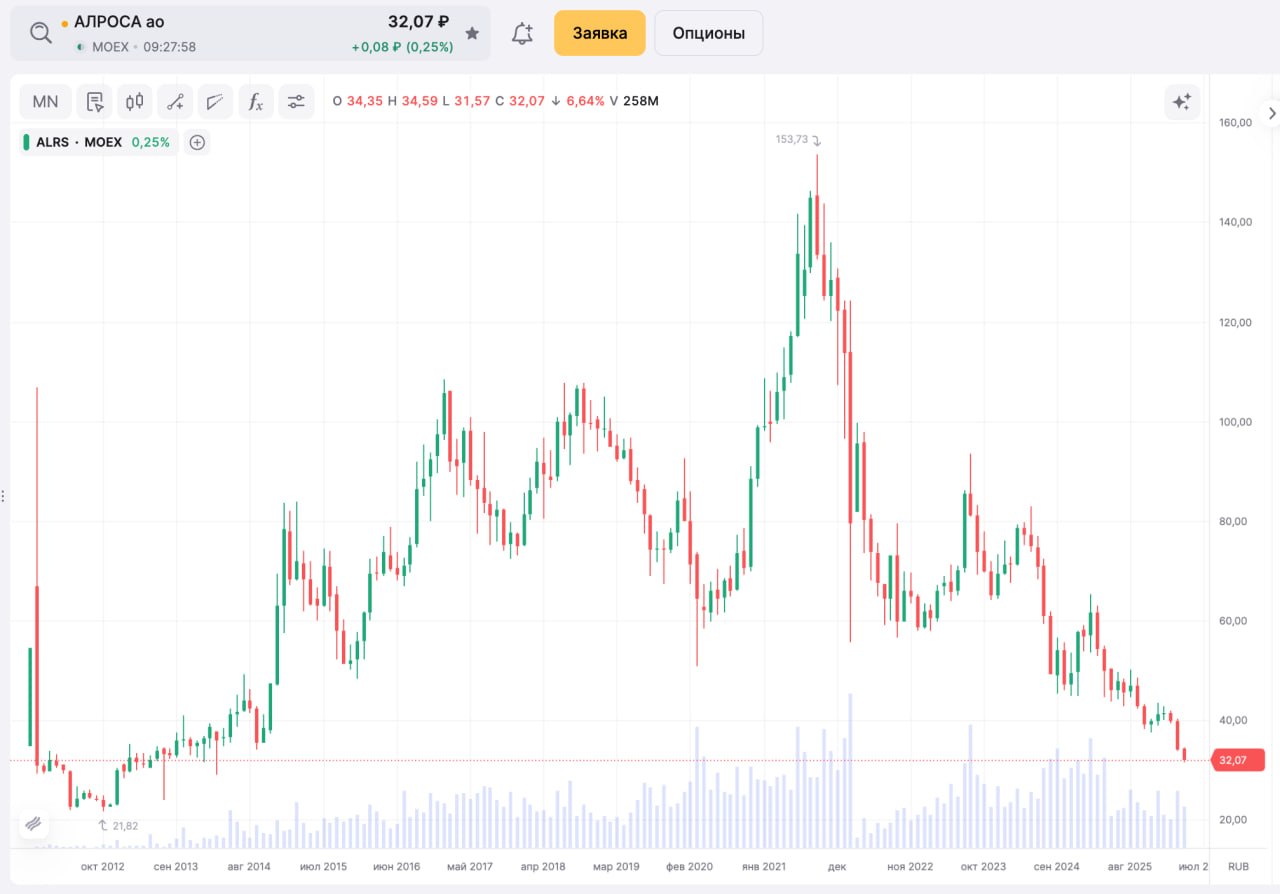Image resolution: width=1280 pixels, height=894 pixels.
Task: Click the 32,07 current price marker
Action: pos(1236,760)
